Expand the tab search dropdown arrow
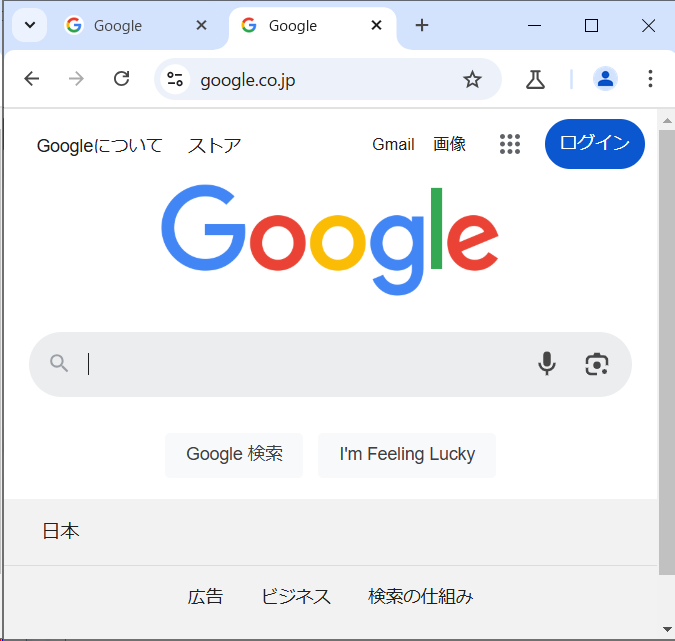This screenshot has width=675, height=641. [x=30, y=25]
